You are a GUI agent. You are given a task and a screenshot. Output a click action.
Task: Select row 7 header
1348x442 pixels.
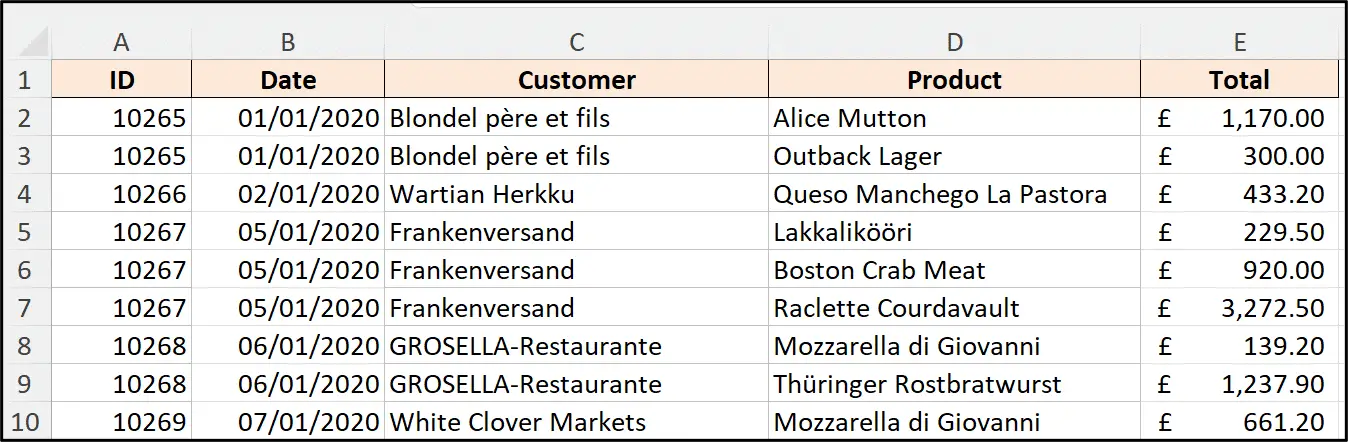point(26,308)
